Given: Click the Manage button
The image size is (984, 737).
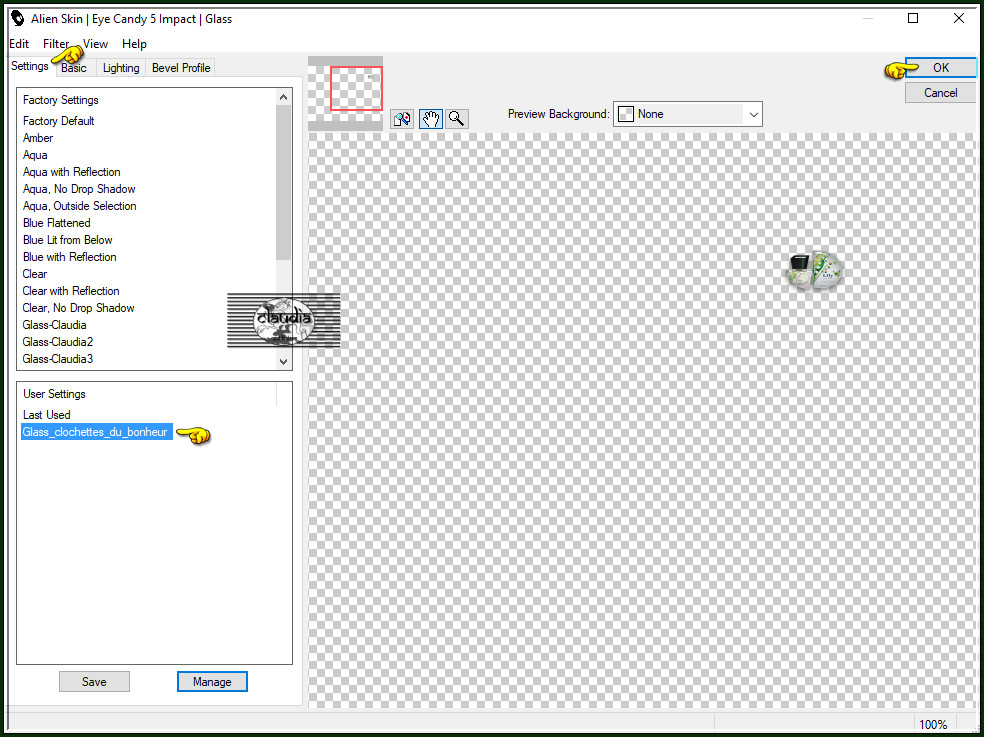Looking at the screenshot, I should click(212, 682).
